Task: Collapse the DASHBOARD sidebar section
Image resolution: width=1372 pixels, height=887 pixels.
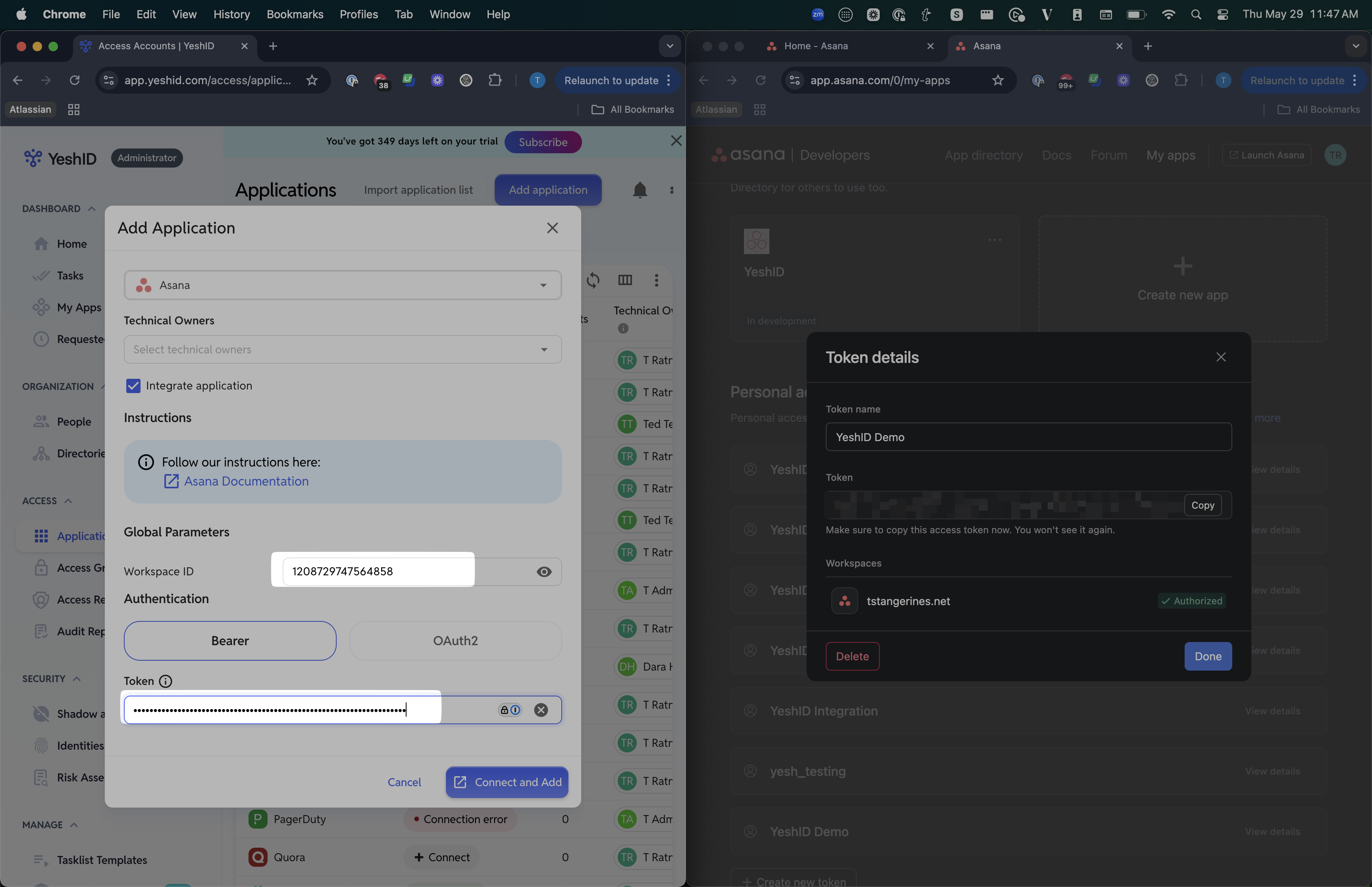Action: (x=92, y=208)
